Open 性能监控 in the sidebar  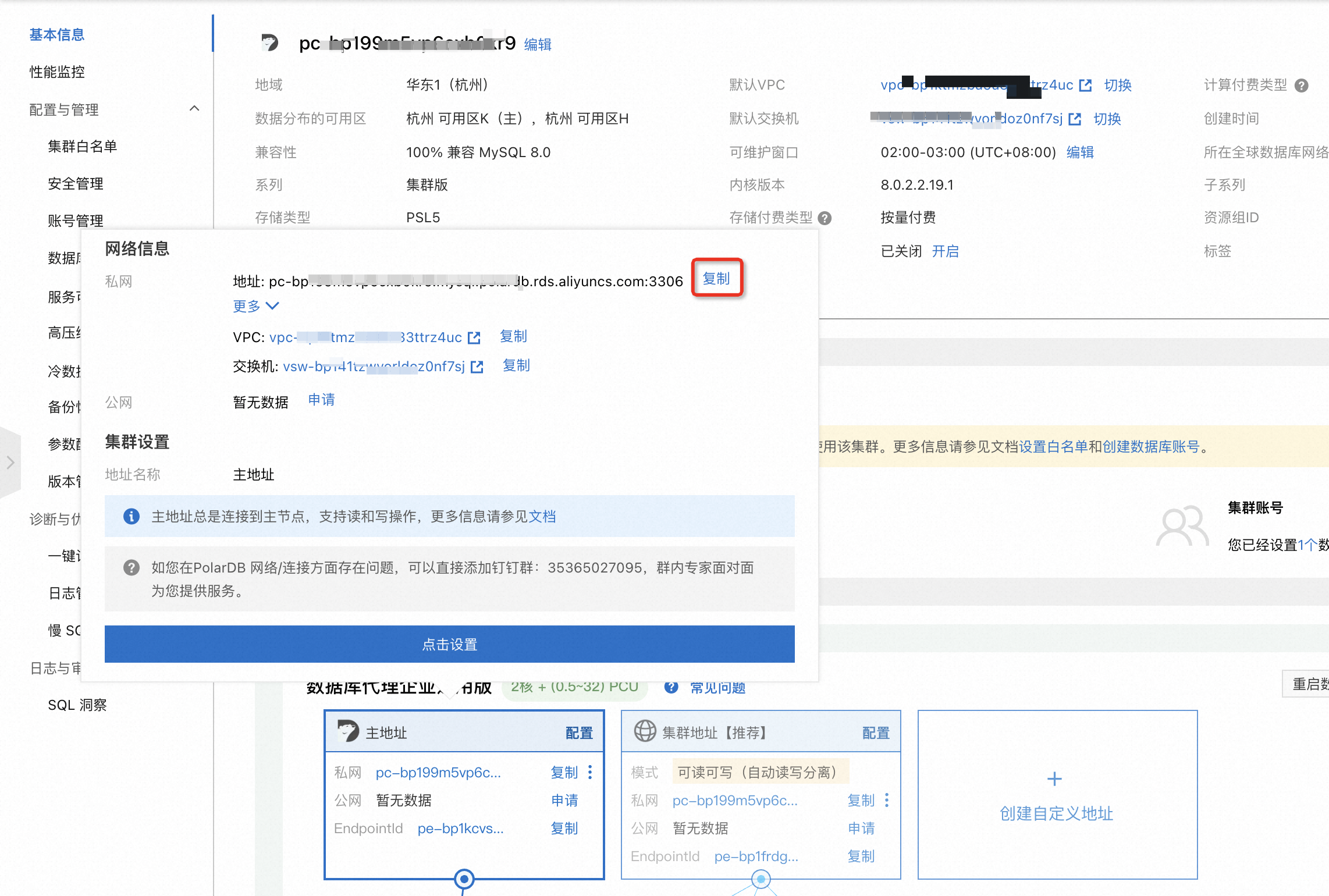[x=57, y=72]
